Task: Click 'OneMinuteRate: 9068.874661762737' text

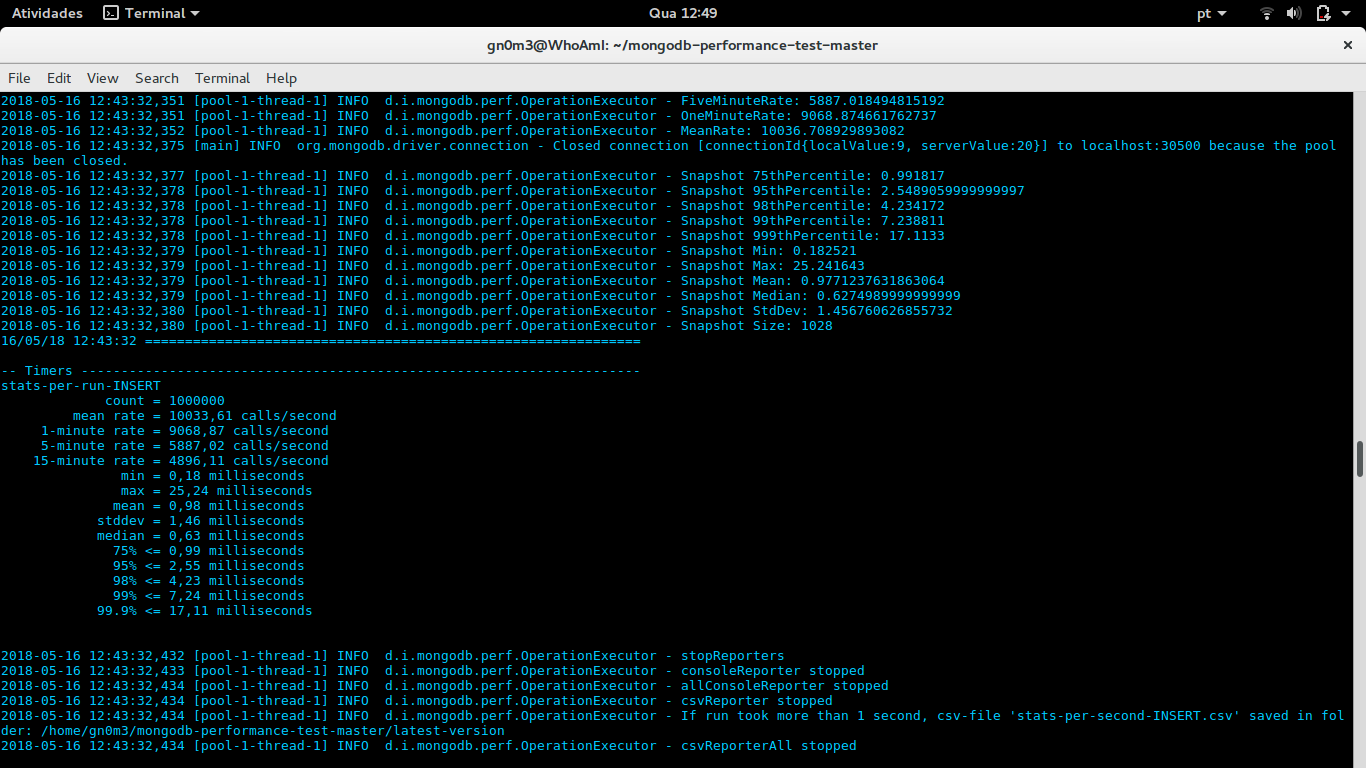Action: (809, 116)
